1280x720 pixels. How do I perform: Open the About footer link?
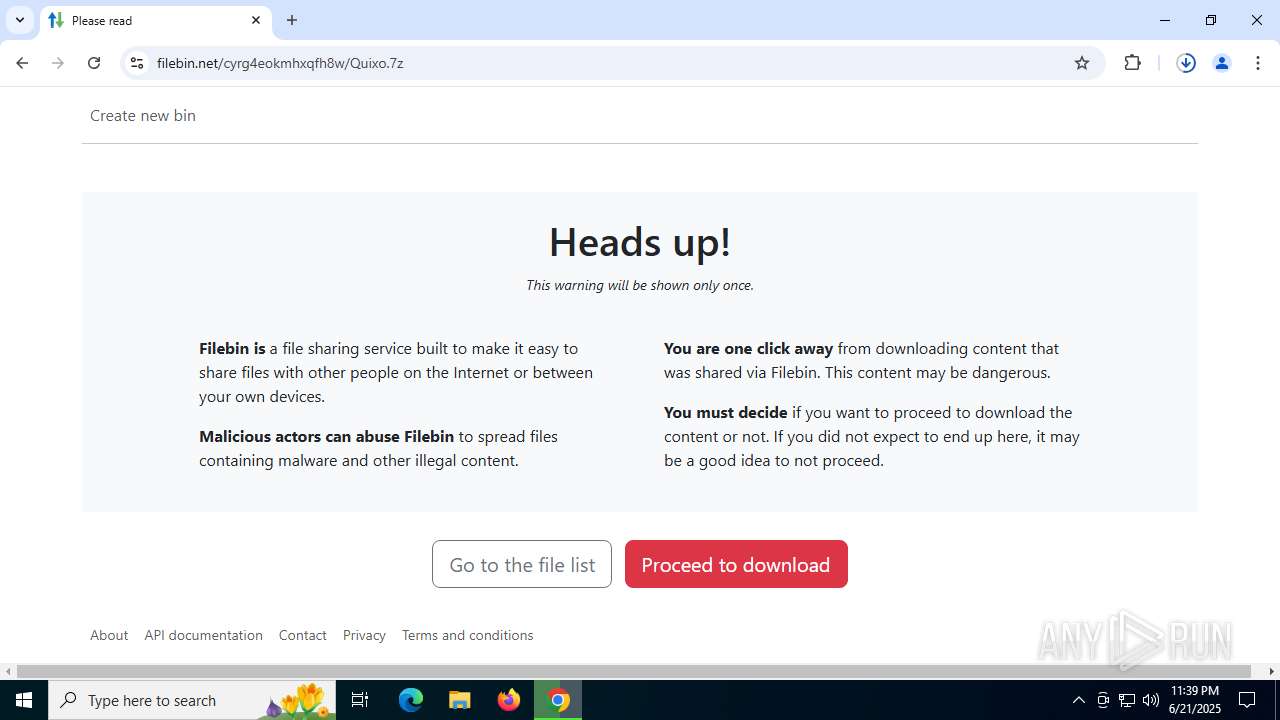[x=109, y=635]
